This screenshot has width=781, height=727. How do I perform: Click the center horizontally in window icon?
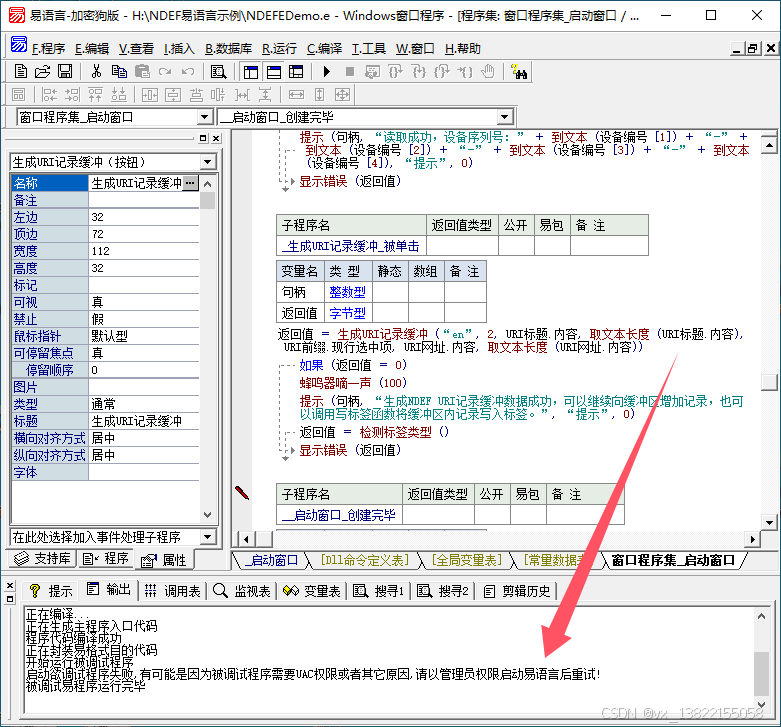click(150, 95)
